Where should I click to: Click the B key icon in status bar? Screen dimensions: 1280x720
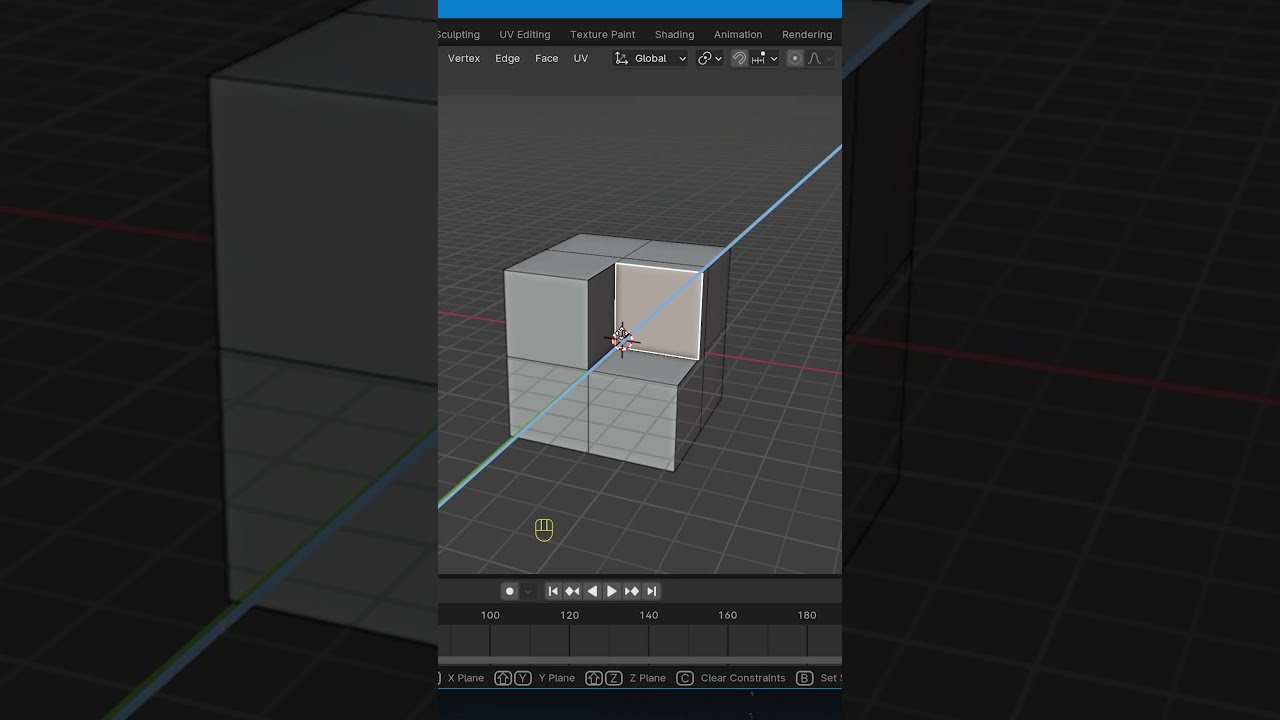pos(805,678)
